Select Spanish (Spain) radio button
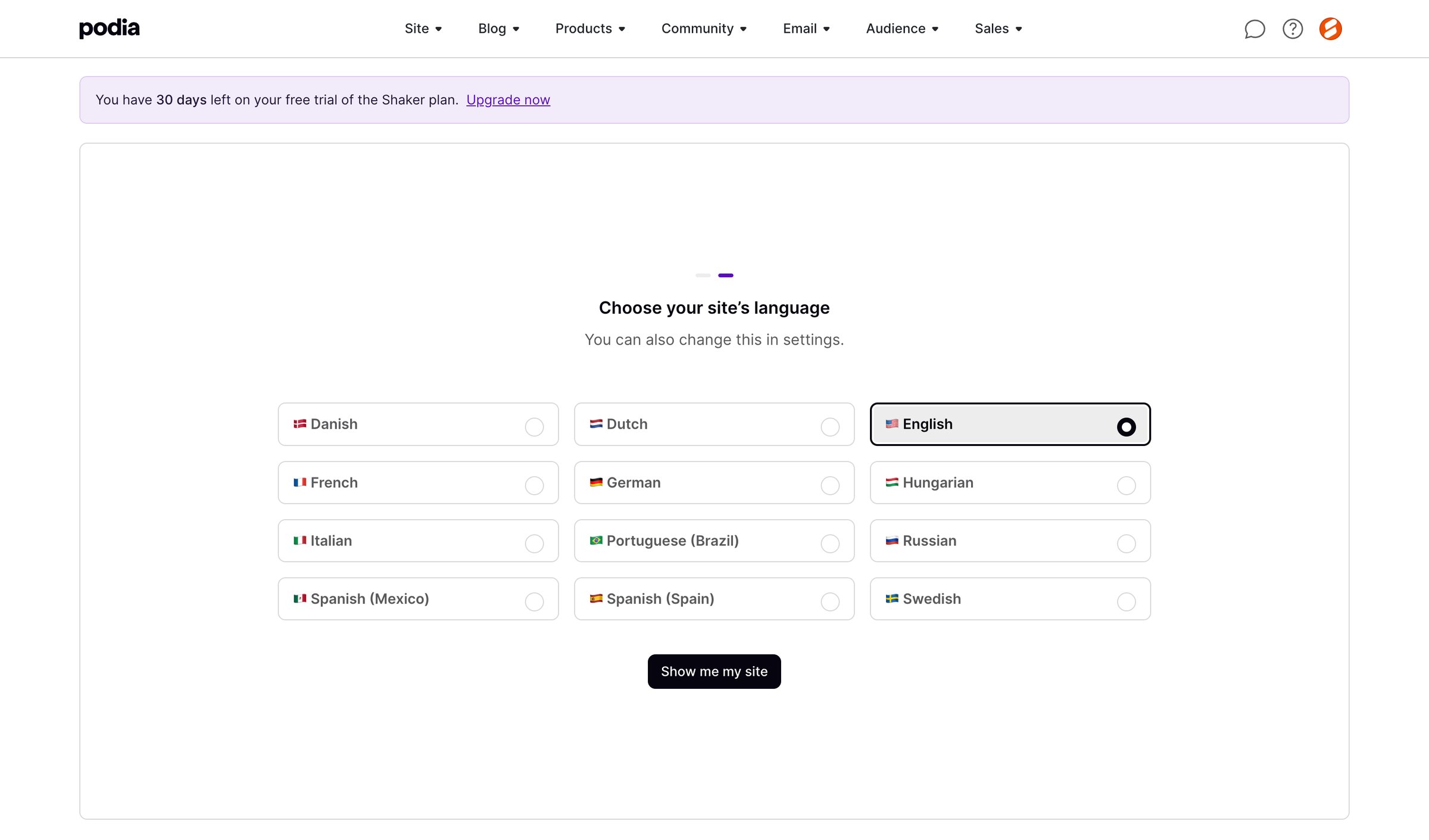This screenshot has width=1429, height=840. pos(830,601)
